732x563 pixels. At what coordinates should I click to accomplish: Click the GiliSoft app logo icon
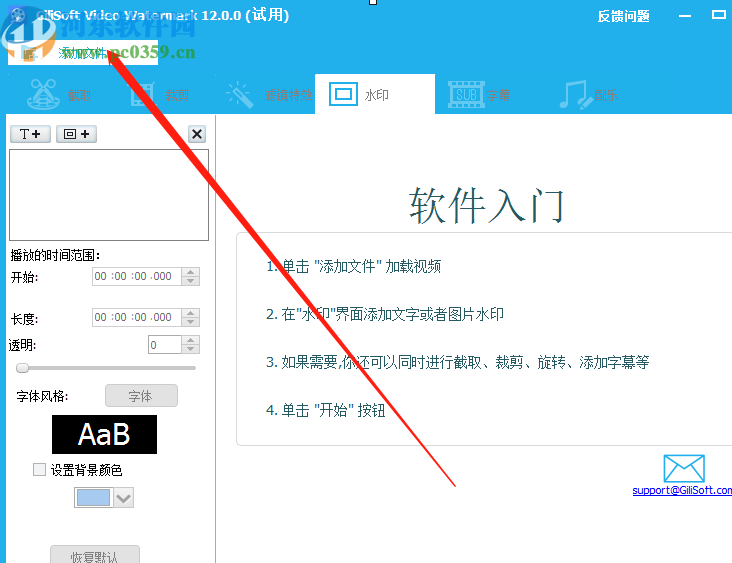coord(18,15)
